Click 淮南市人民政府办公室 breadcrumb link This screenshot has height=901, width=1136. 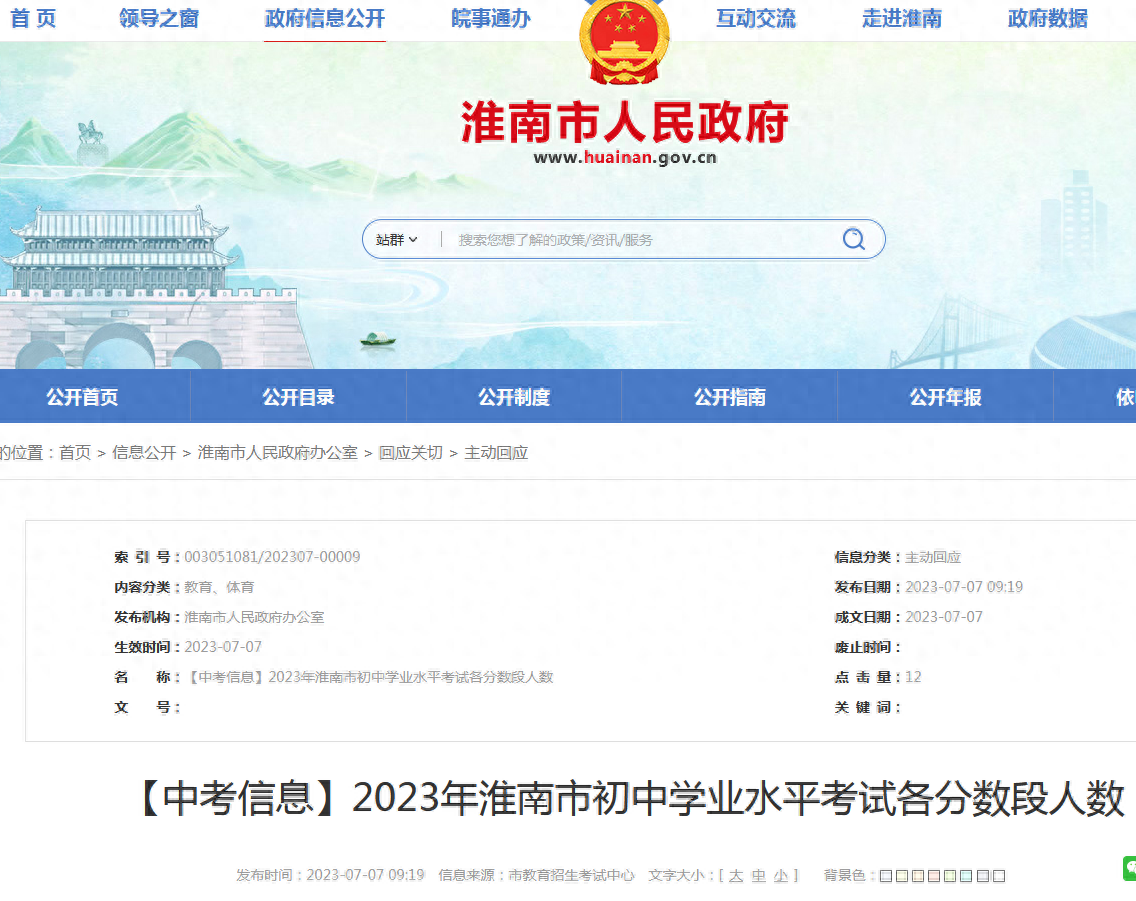coord(277,453)
